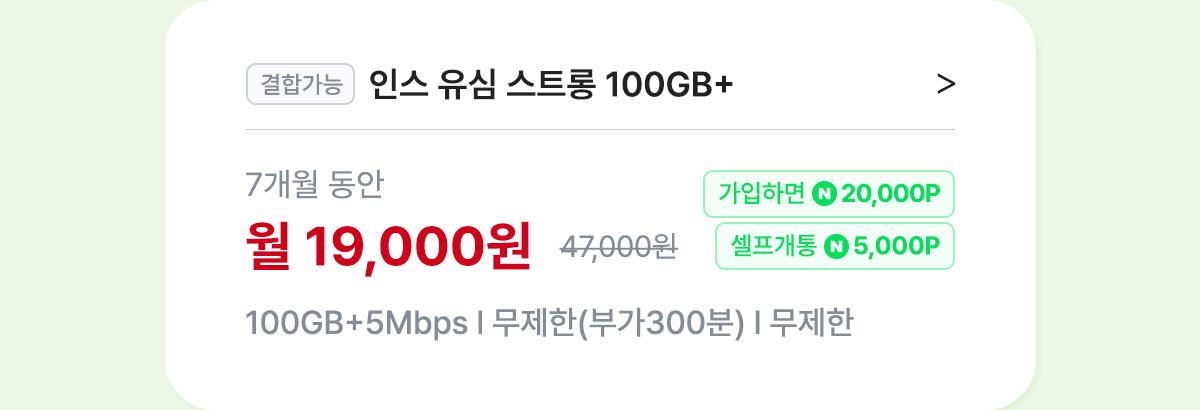Image resolution: width=1200 pixels, height=410 pixels.
Task: Click the 셀프개통 label in the green badge
Action: coord(774,246)
